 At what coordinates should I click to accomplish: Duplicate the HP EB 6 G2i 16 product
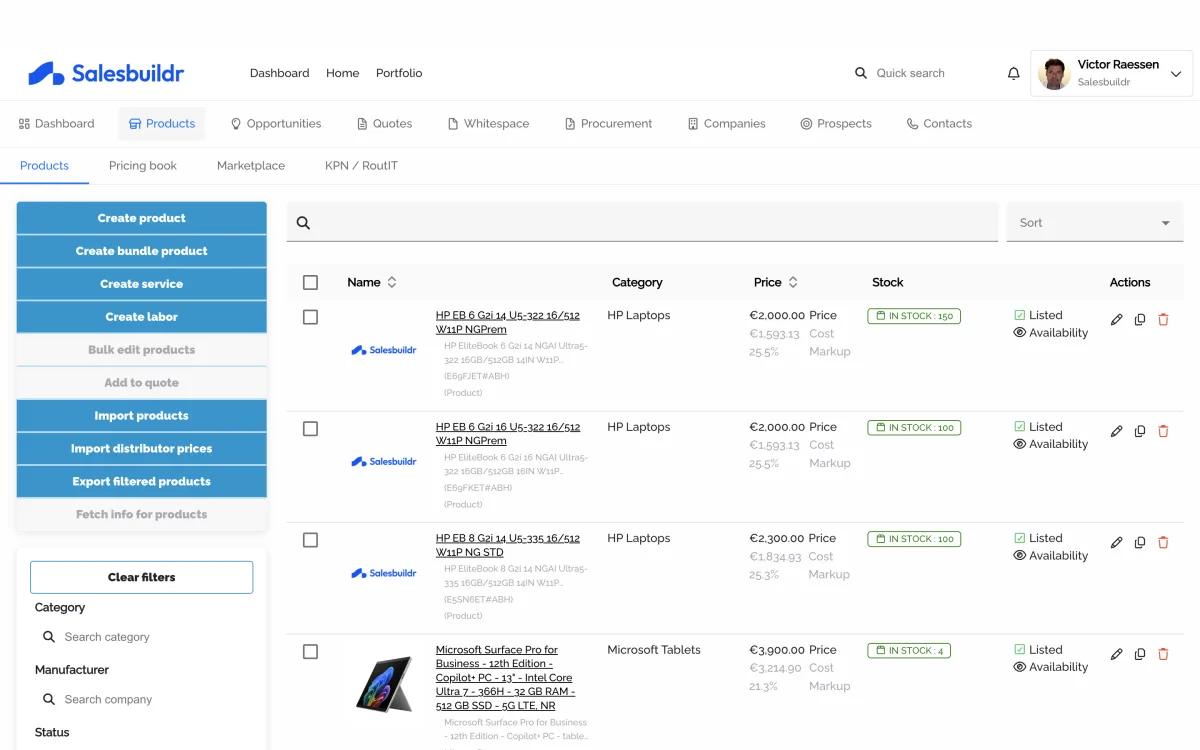(1140, 431)
